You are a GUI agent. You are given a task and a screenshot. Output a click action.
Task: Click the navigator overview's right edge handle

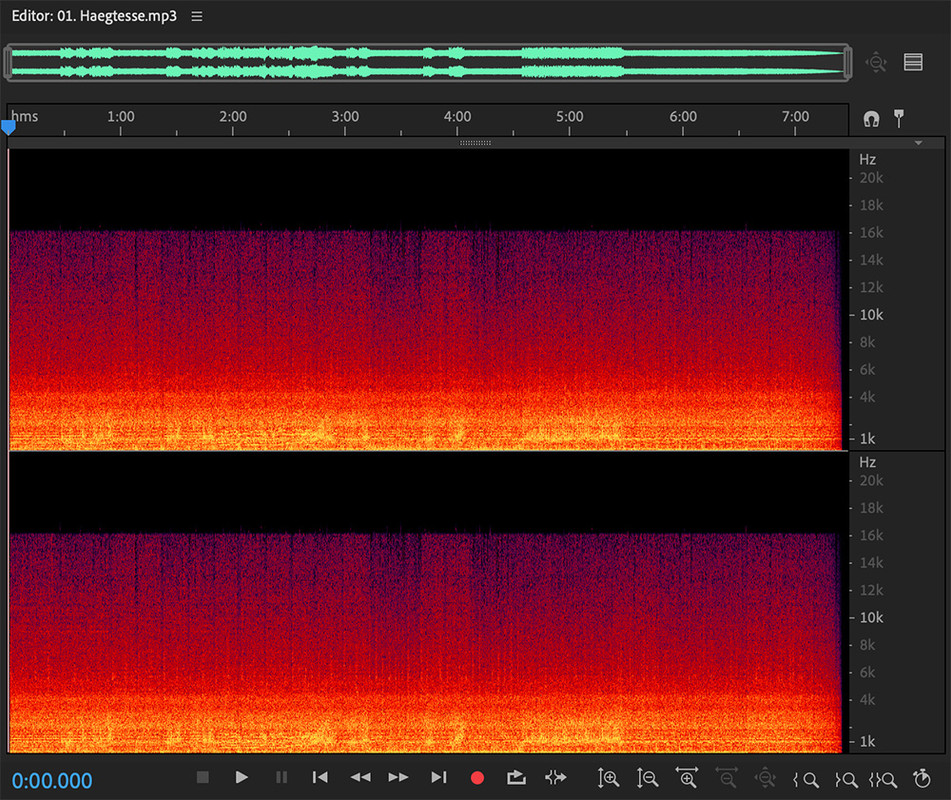(848, 62)
